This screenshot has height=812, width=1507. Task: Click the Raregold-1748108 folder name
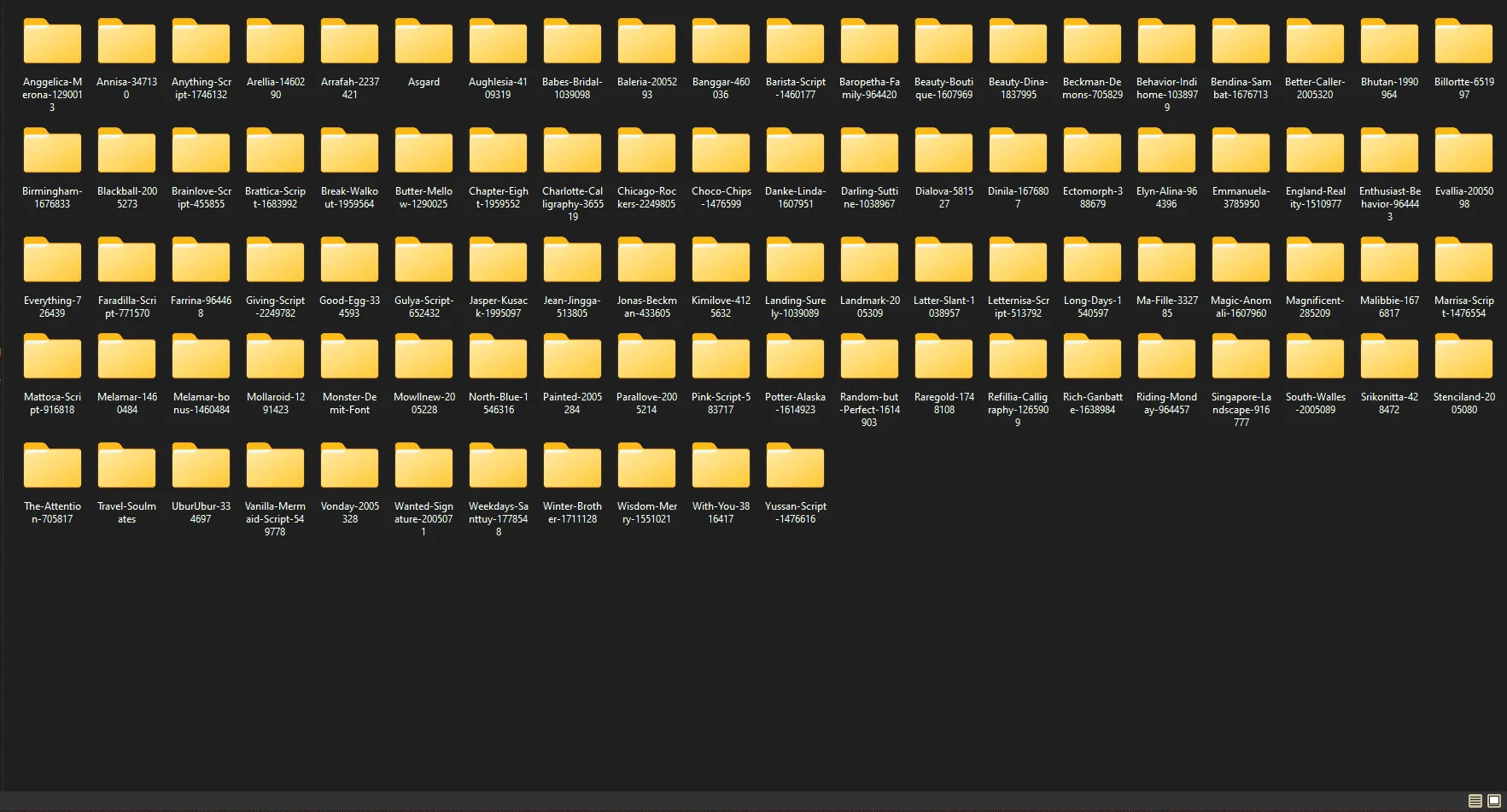[x=943, y=403]
